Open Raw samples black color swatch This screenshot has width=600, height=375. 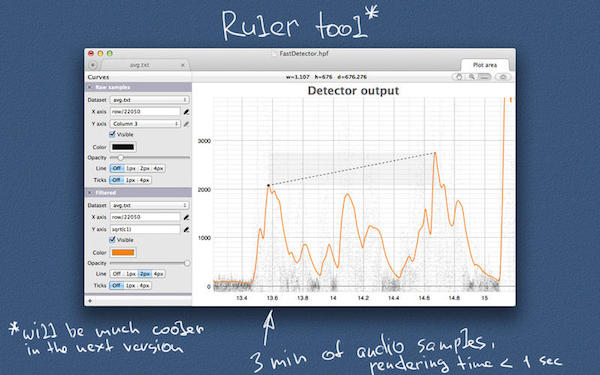pos(123,147)
